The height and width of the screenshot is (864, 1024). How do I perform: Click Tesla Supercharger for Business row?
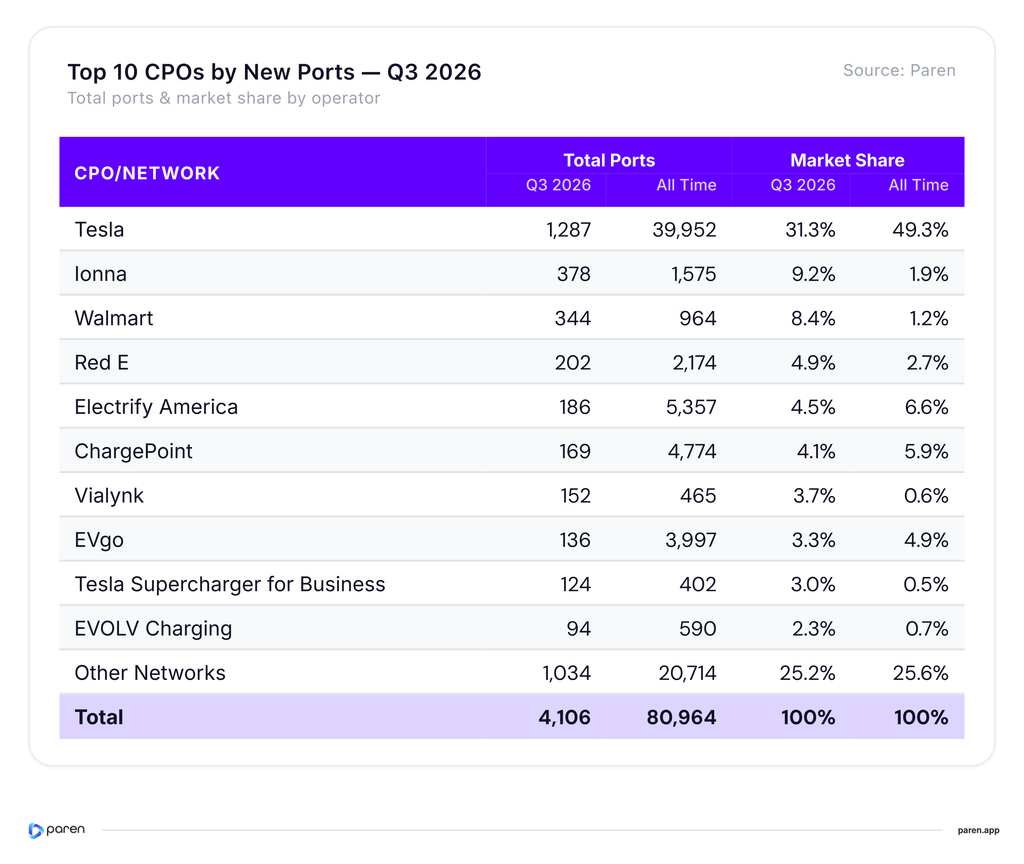point(511,584)
